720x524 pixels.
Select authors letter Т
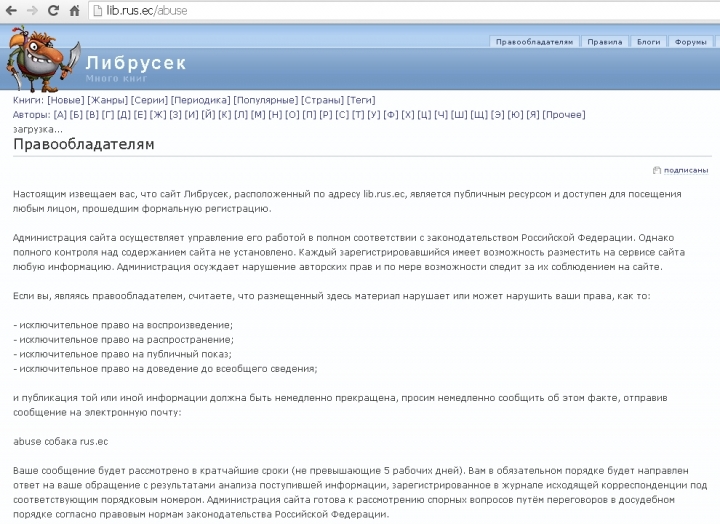tap(358, 115)
